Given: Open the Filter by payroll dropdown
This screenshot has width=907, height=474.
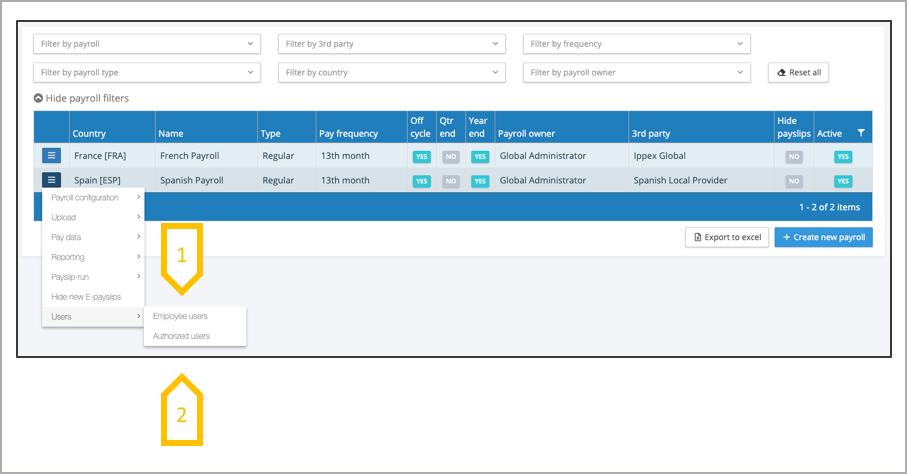Looking at the screenshot, I should [x=147, y=44].
